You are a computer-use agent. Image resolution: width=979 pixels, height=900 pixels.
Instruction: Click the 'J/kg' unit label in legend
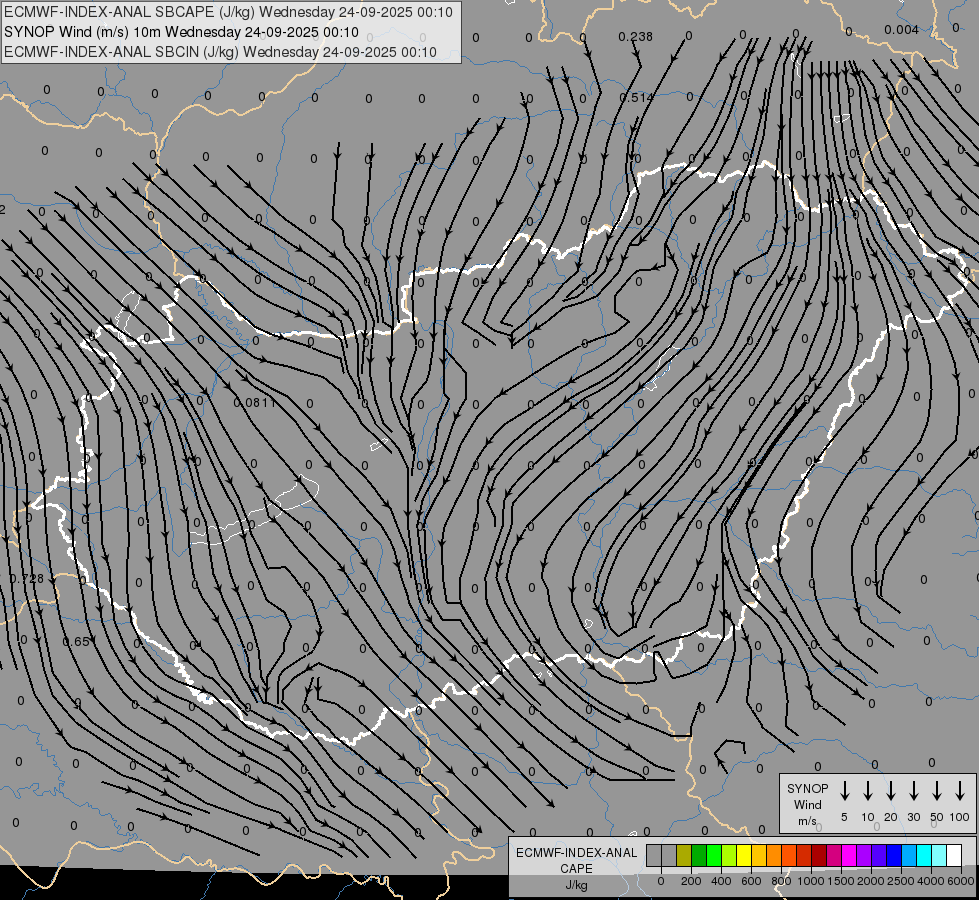(576, 885)
